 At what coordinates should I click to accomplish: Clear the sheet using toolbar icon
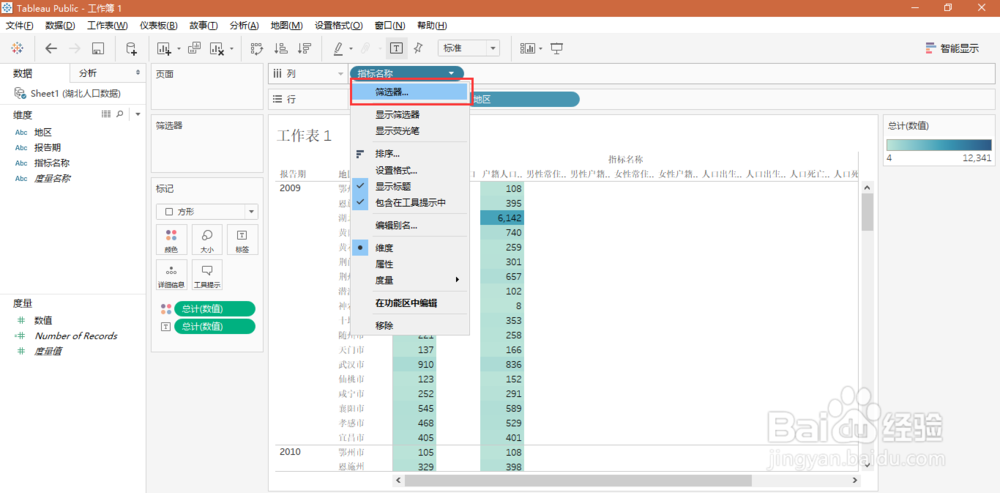[x=217, y=48]
